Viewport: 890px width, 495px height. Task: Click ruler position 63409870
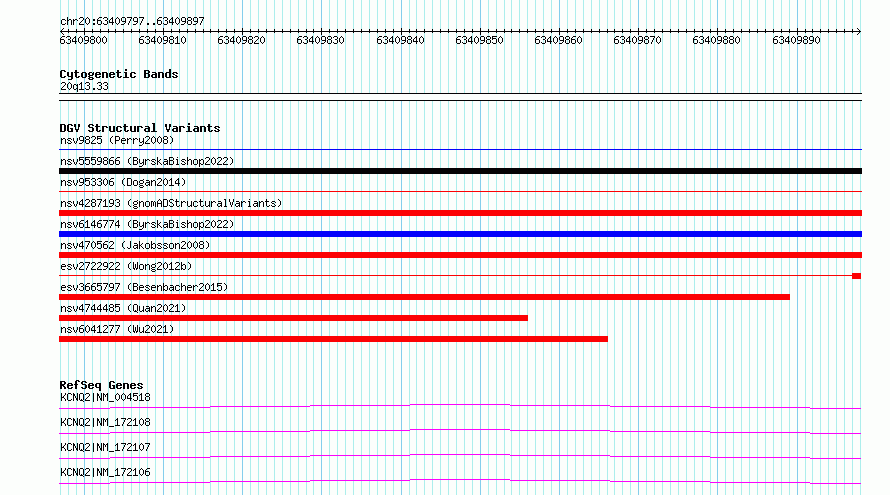click(x=637, y=40)
